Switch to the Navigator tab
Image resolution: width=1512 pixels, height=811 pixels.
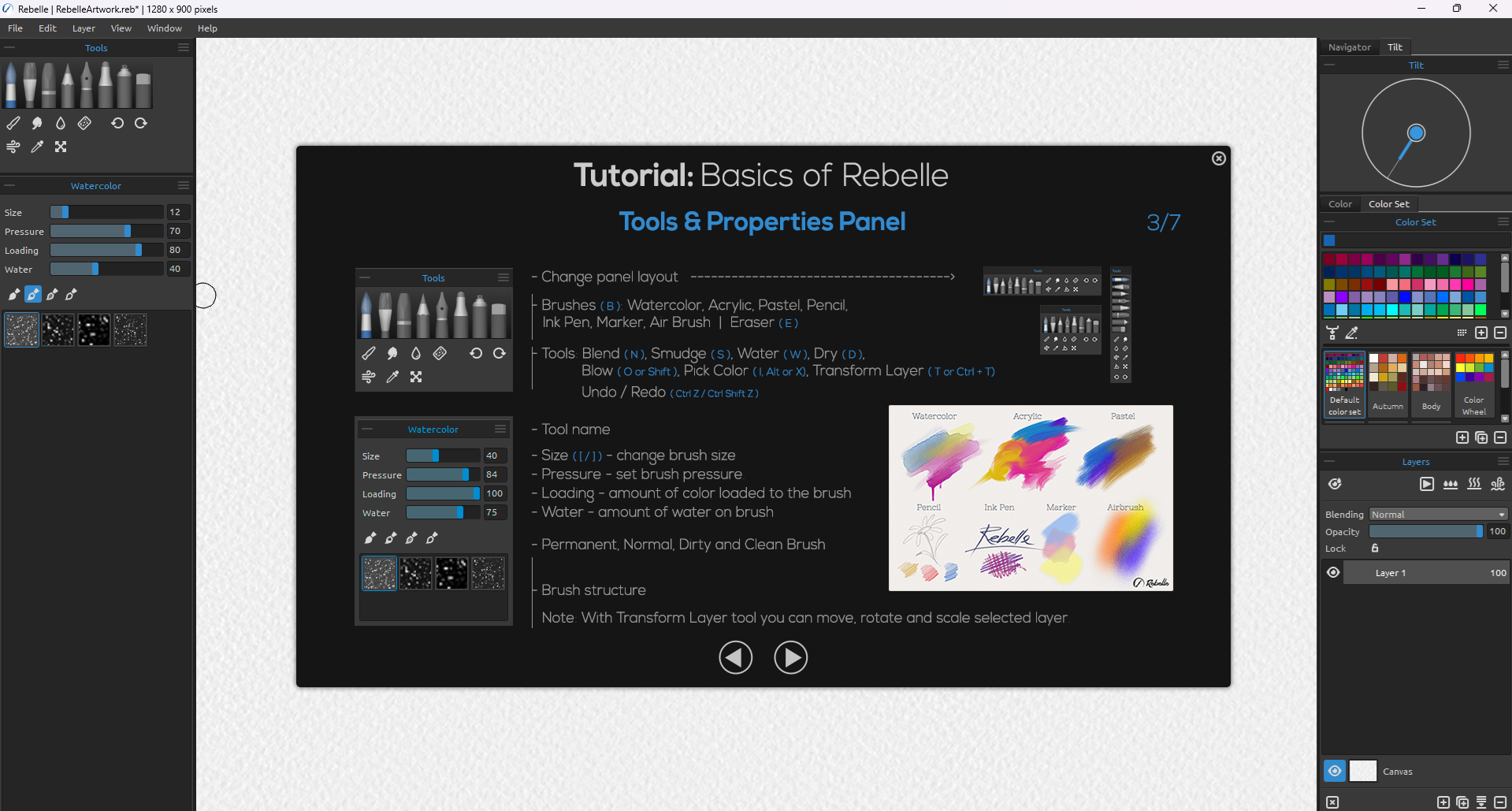(x=1349, y=47)
